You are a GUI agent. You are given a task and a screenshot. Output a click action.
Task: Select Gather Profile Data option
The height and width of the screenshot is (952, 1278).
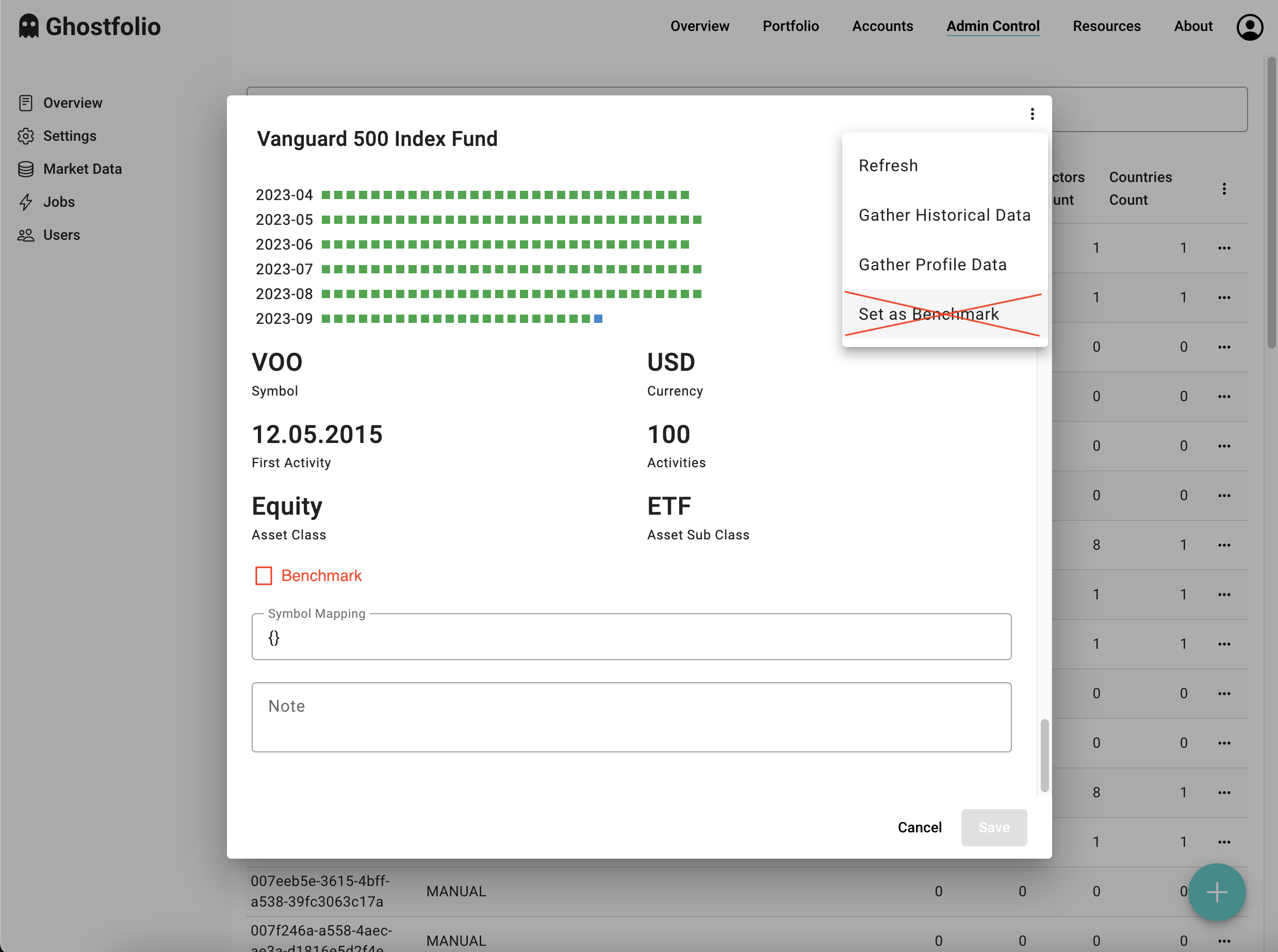[x=933, y=264]
